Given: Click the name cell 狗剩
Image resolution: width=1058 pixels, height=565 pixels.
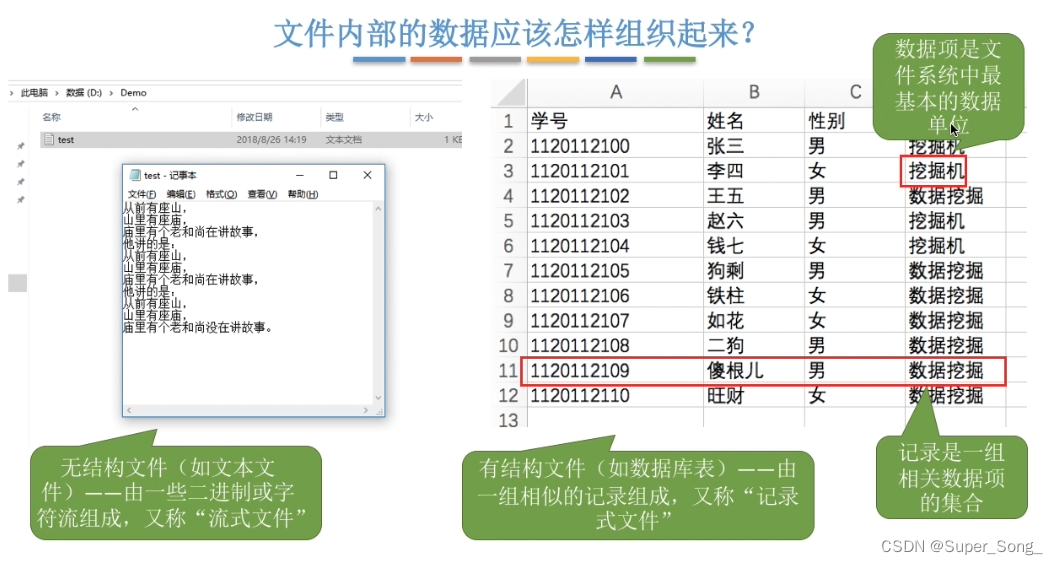Looking at the screenshot, I should point(754,271).
